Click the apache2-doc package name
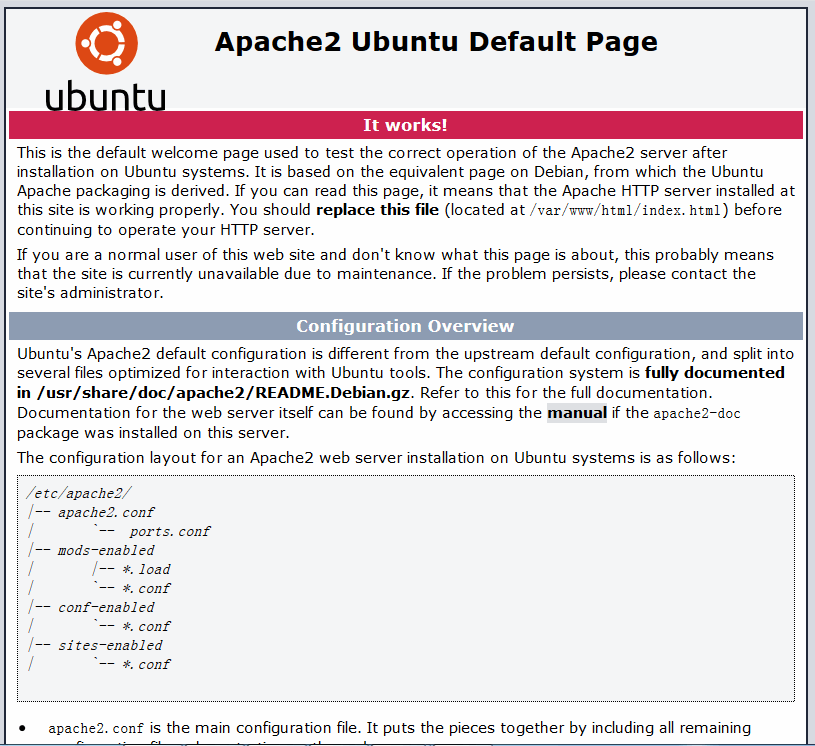Image resolution: width=815 pixels, height=746 pixels. coord(696,414)
